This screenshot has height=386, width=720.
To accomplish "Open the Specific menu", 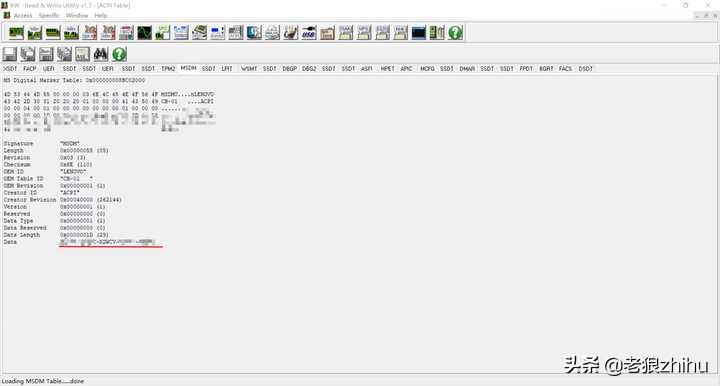I will pyautogui.click(x=49, y=15).
